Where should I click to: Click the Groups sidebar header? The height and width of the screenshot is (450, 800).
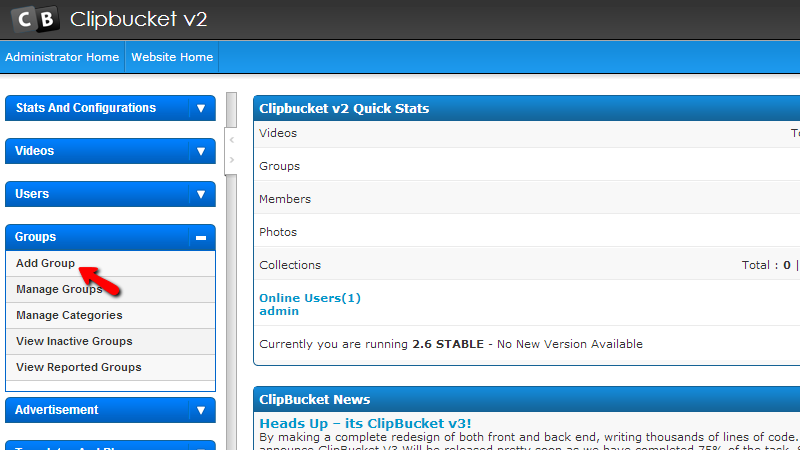pos(110,238)
